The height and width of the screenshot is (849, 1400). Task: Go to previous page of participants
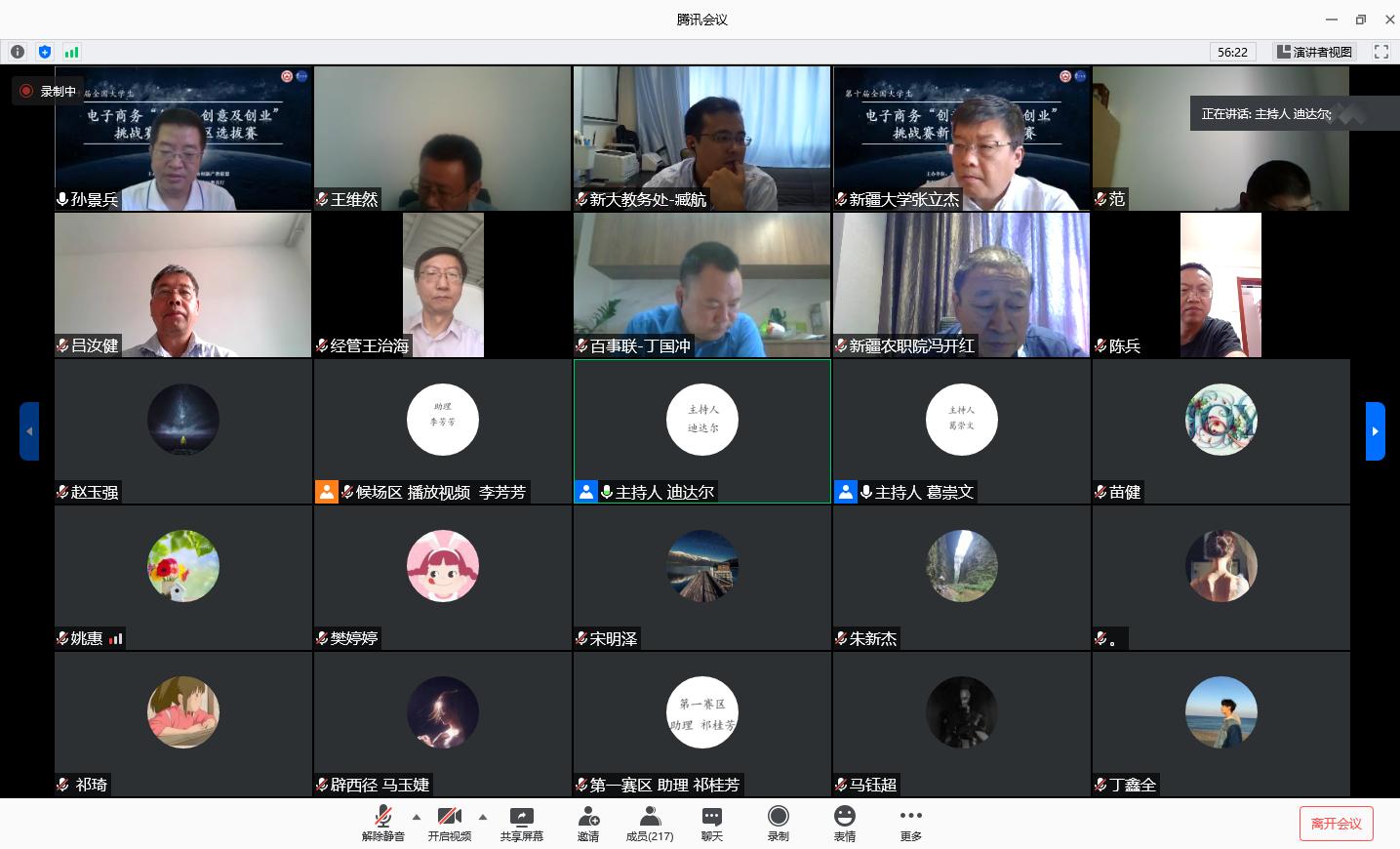click(x=29, y=430)
